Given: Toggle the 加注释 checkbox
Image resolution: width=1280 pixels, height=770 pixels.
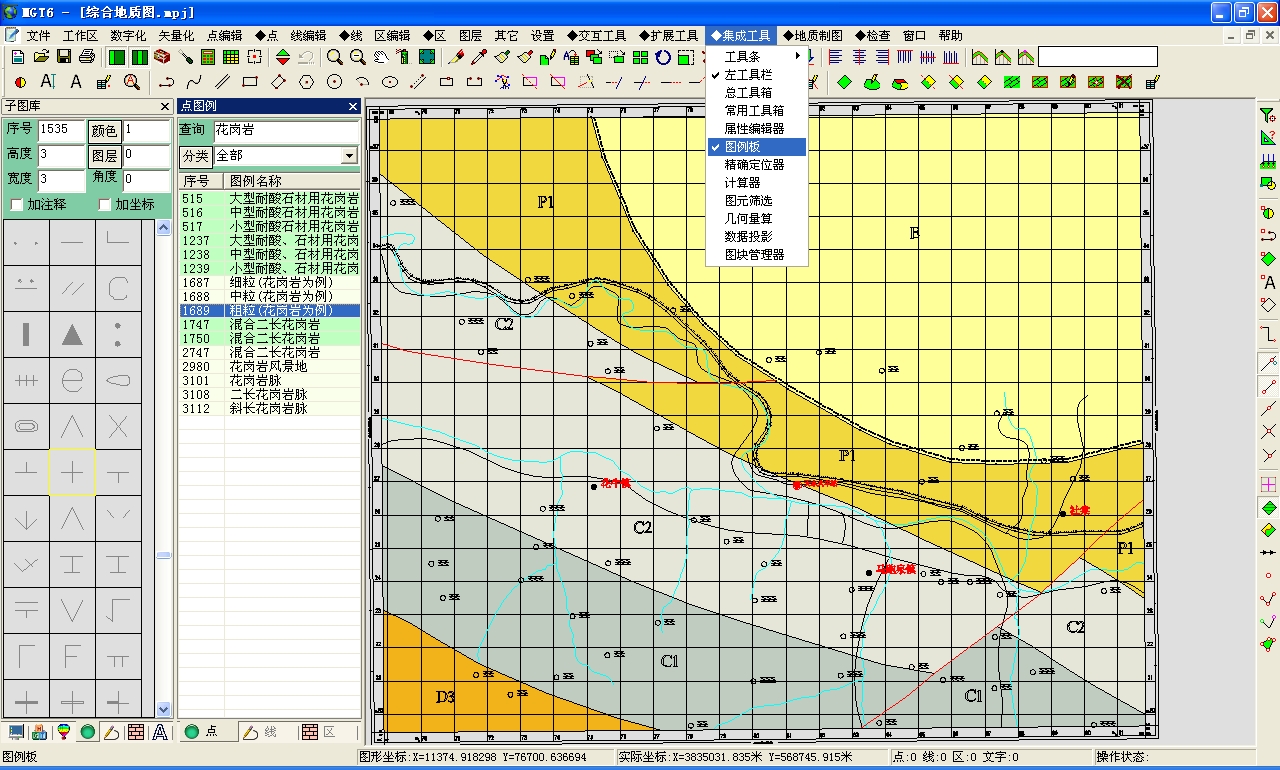Looking at the screenshot, I should coord(16,205).
